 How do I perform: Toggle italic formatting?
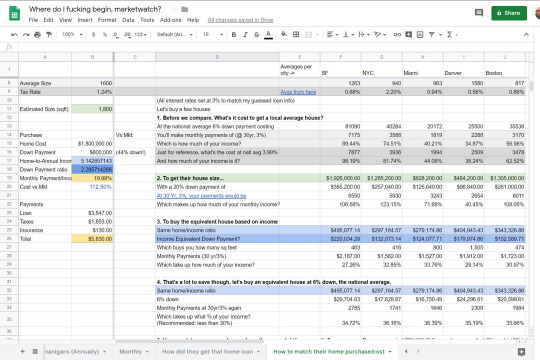coord(245,34)
